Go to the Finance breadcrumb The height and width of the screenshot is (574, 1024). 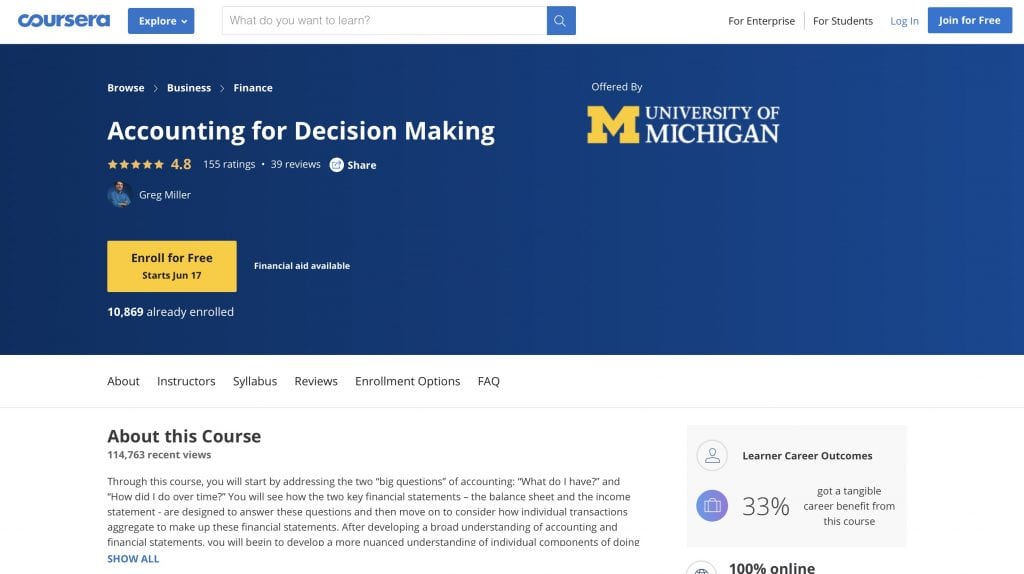(253, 88)
